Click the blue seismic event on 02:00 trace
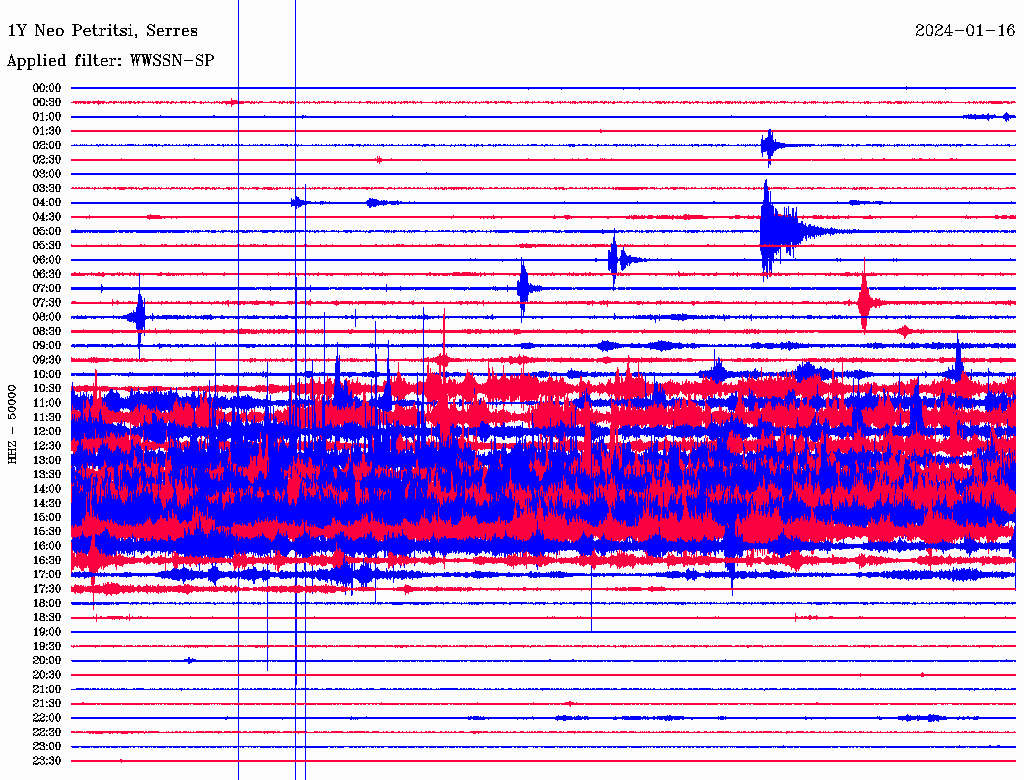Viewport: 1024px width, 780px height. tap(768, 146)
